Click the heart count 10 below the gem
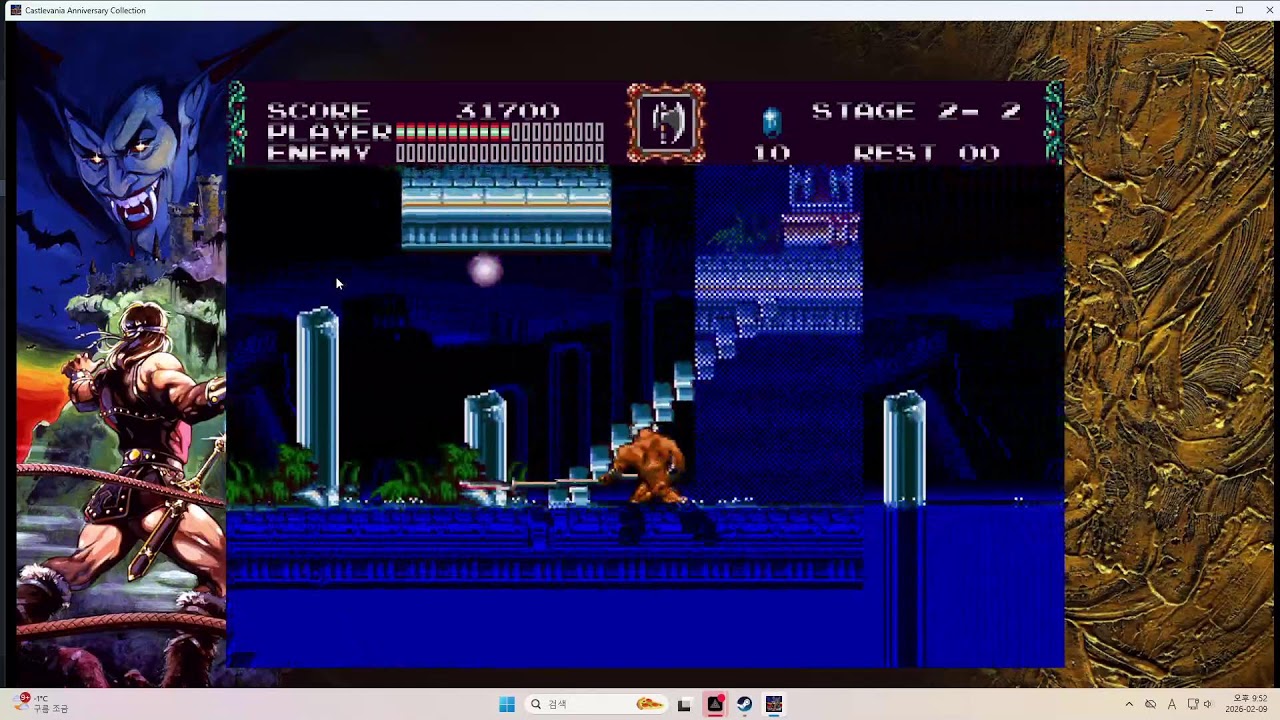This screenshot has height=720, width=1280. click(771, 153)
